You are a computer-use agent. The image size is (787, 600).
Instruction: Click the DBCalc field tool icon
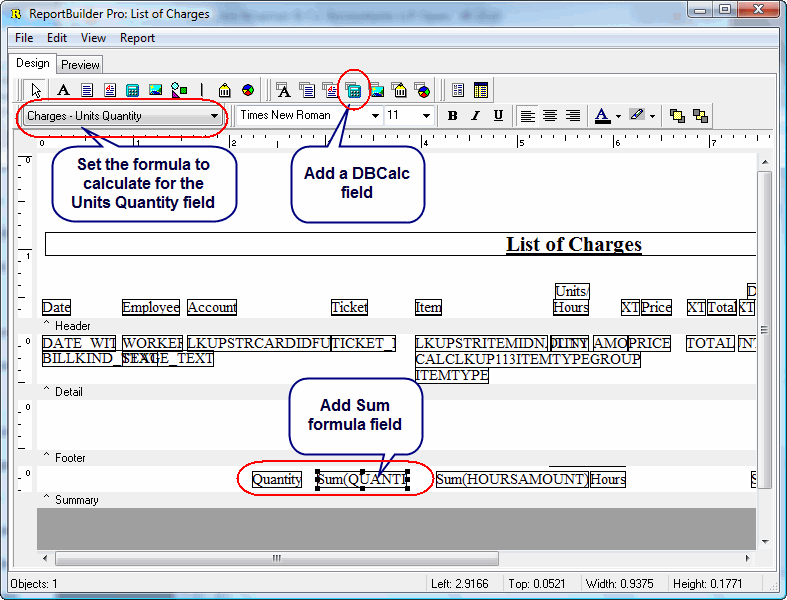coord(353,90)
